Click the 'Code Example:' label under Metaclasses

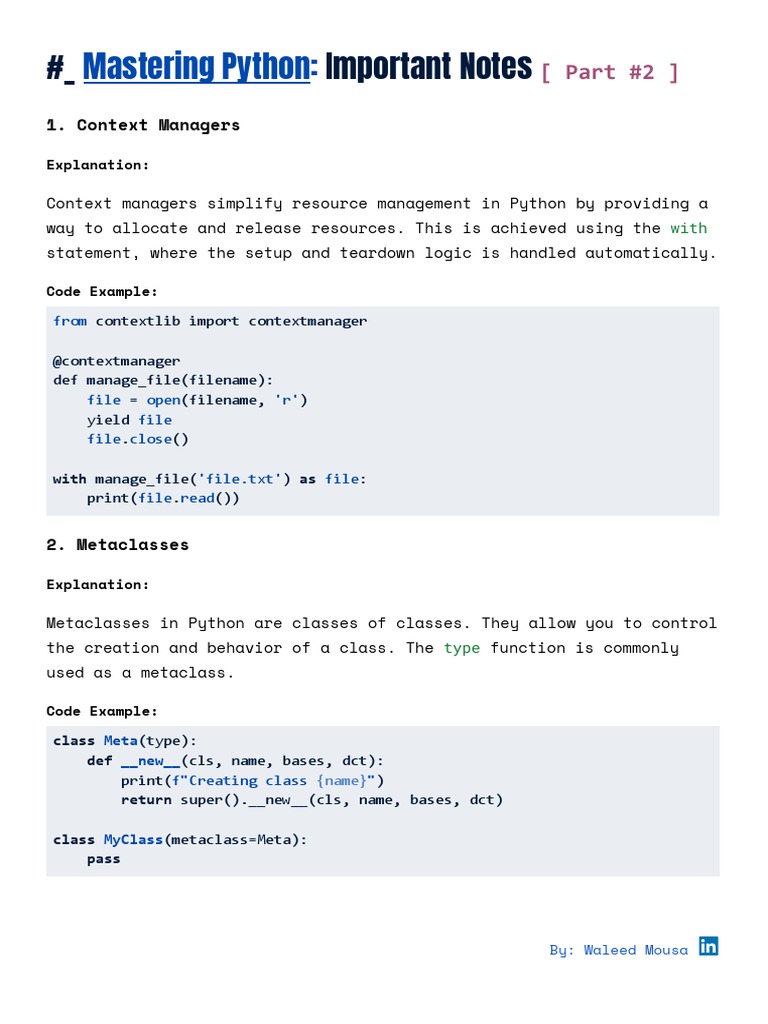click(x=102, y=711)
